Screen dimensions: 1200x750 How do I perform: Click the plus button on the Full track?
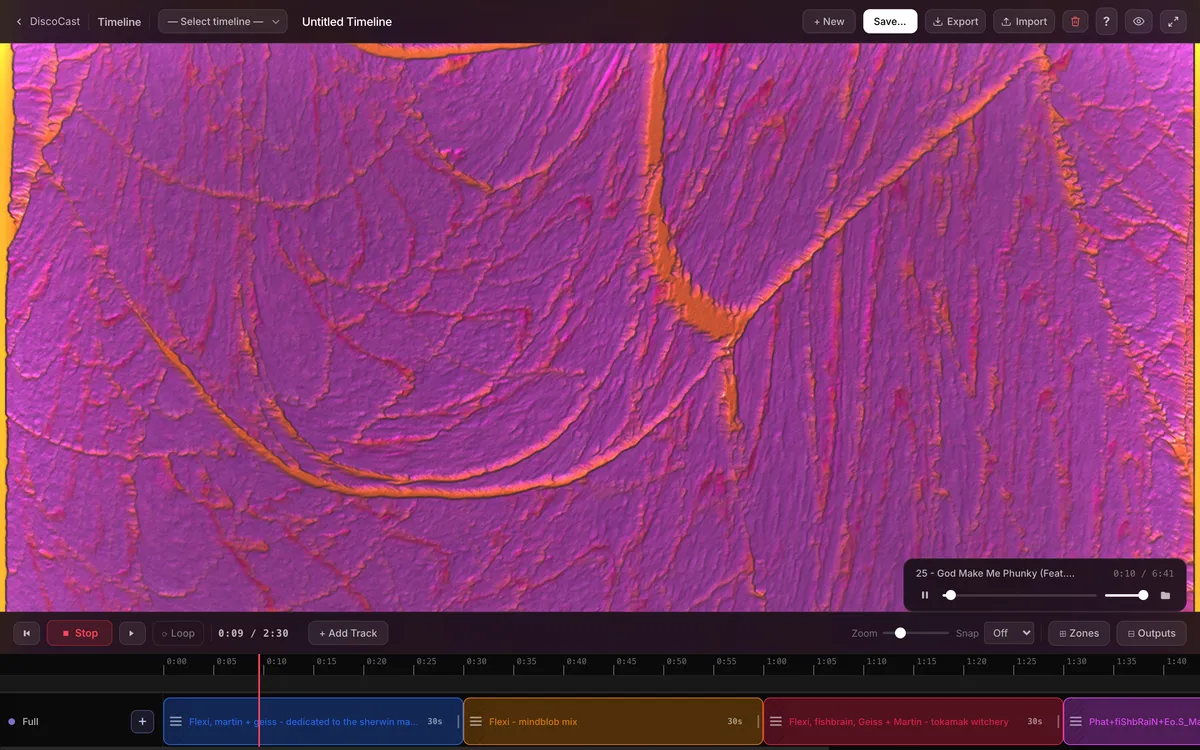pos(142,721)
